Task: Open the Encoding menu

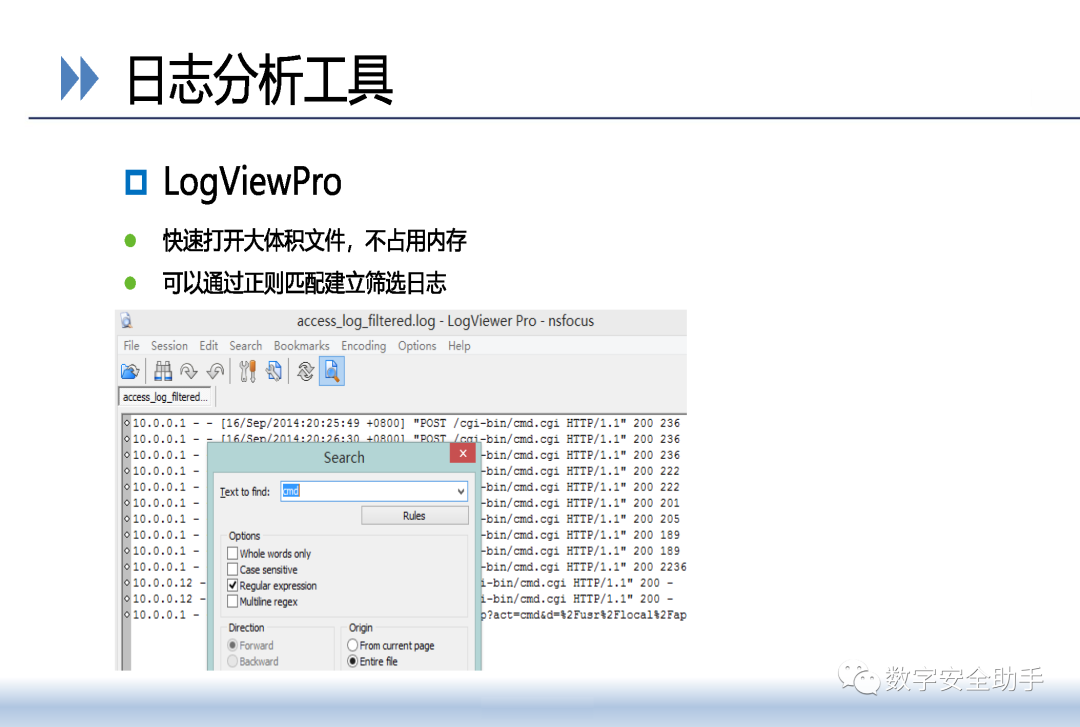Action: pos(364,346)
